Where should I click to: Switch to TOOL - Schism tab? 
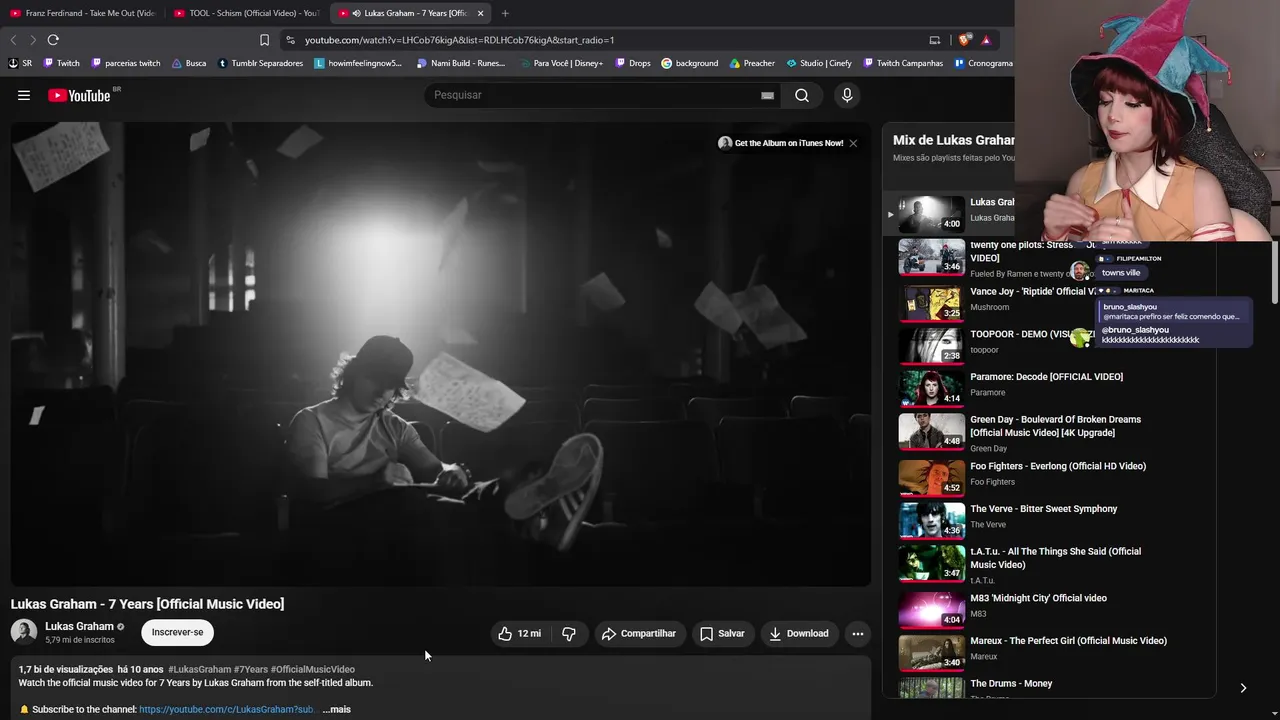[x=246, y=13]
